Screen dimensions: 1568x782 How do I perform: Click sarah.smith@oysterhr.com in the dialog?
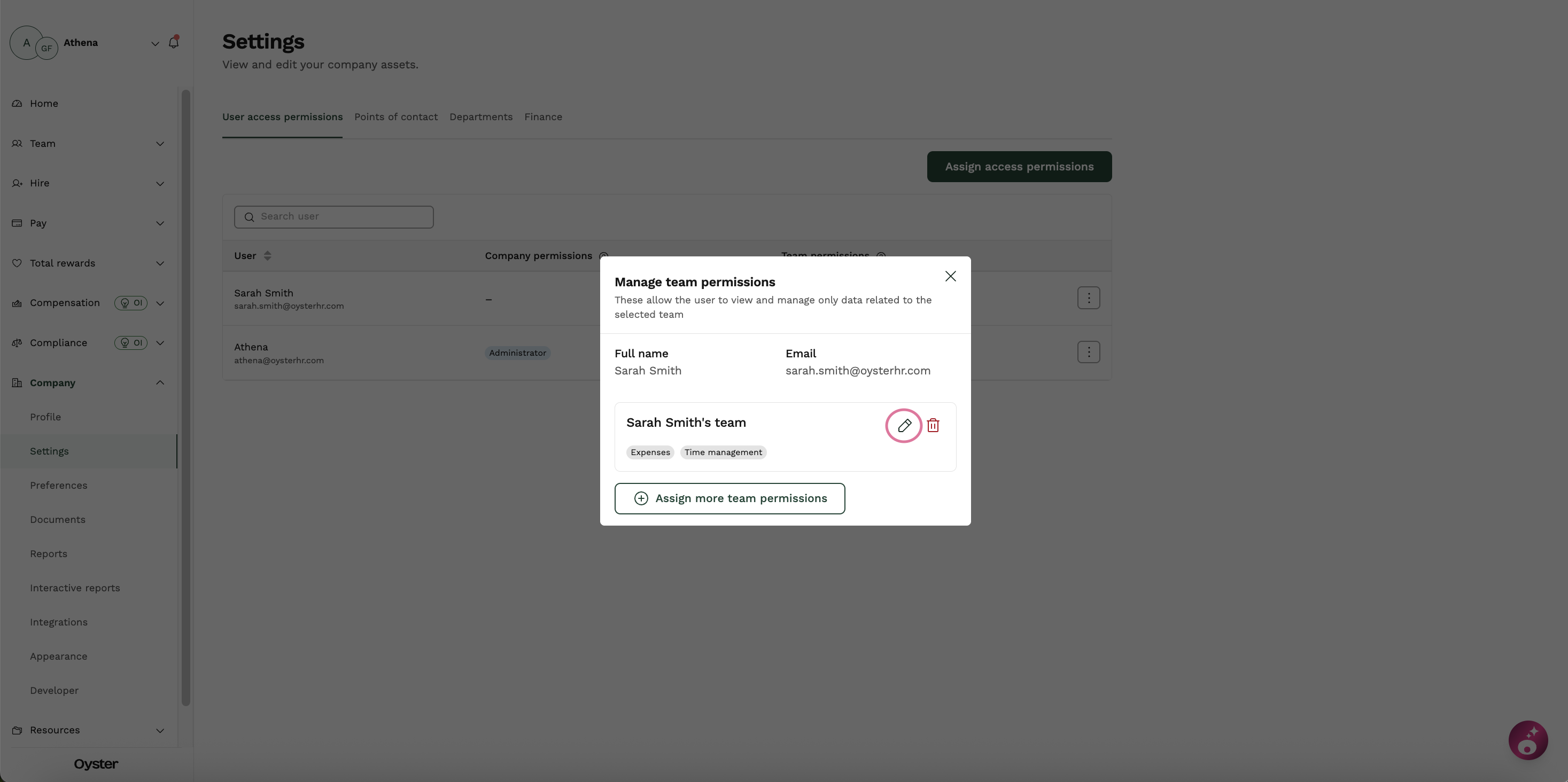coord(858,371)
